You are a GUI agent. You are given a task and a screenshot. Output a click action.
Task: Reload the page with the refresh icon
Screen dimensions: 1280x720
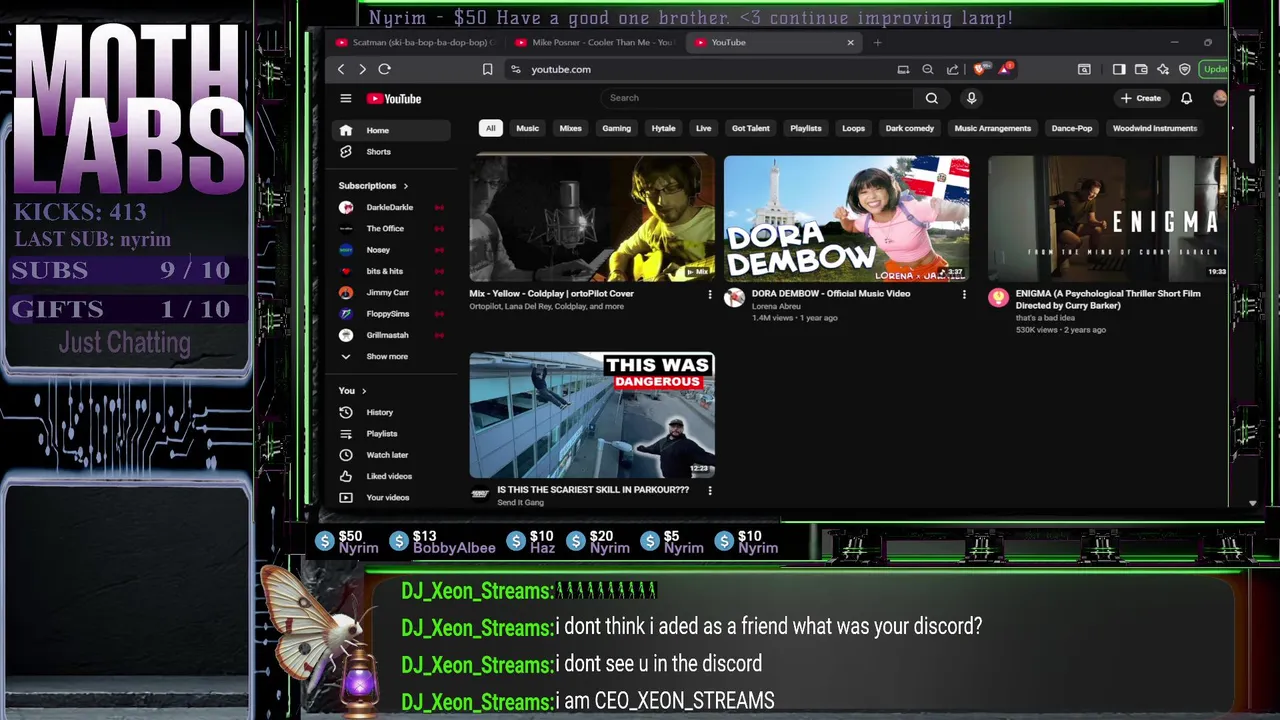[384, 69]
